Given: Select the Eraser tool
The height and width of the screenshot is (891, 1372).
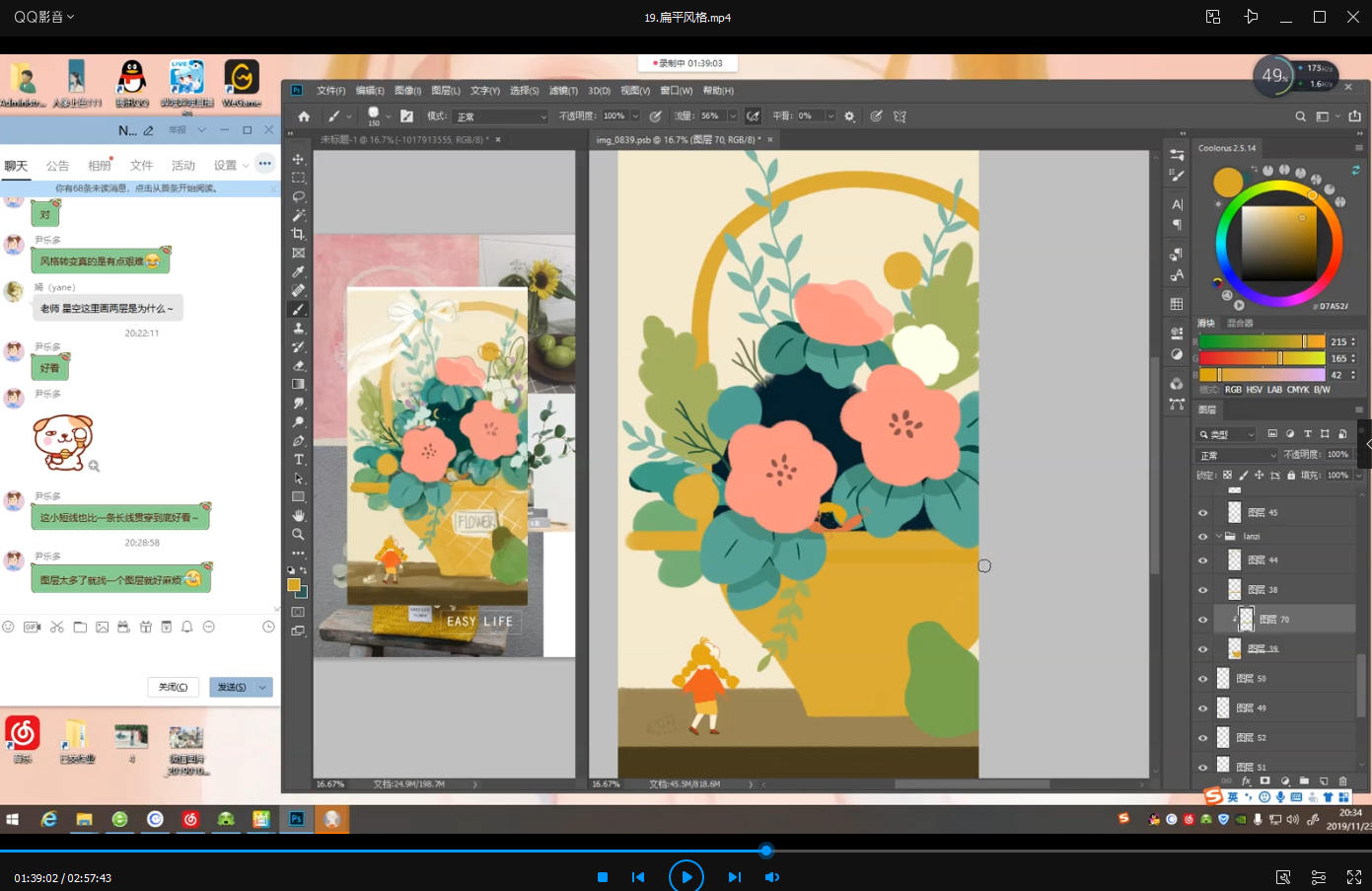Looking at the screenshot, I should tap(298, 365).
